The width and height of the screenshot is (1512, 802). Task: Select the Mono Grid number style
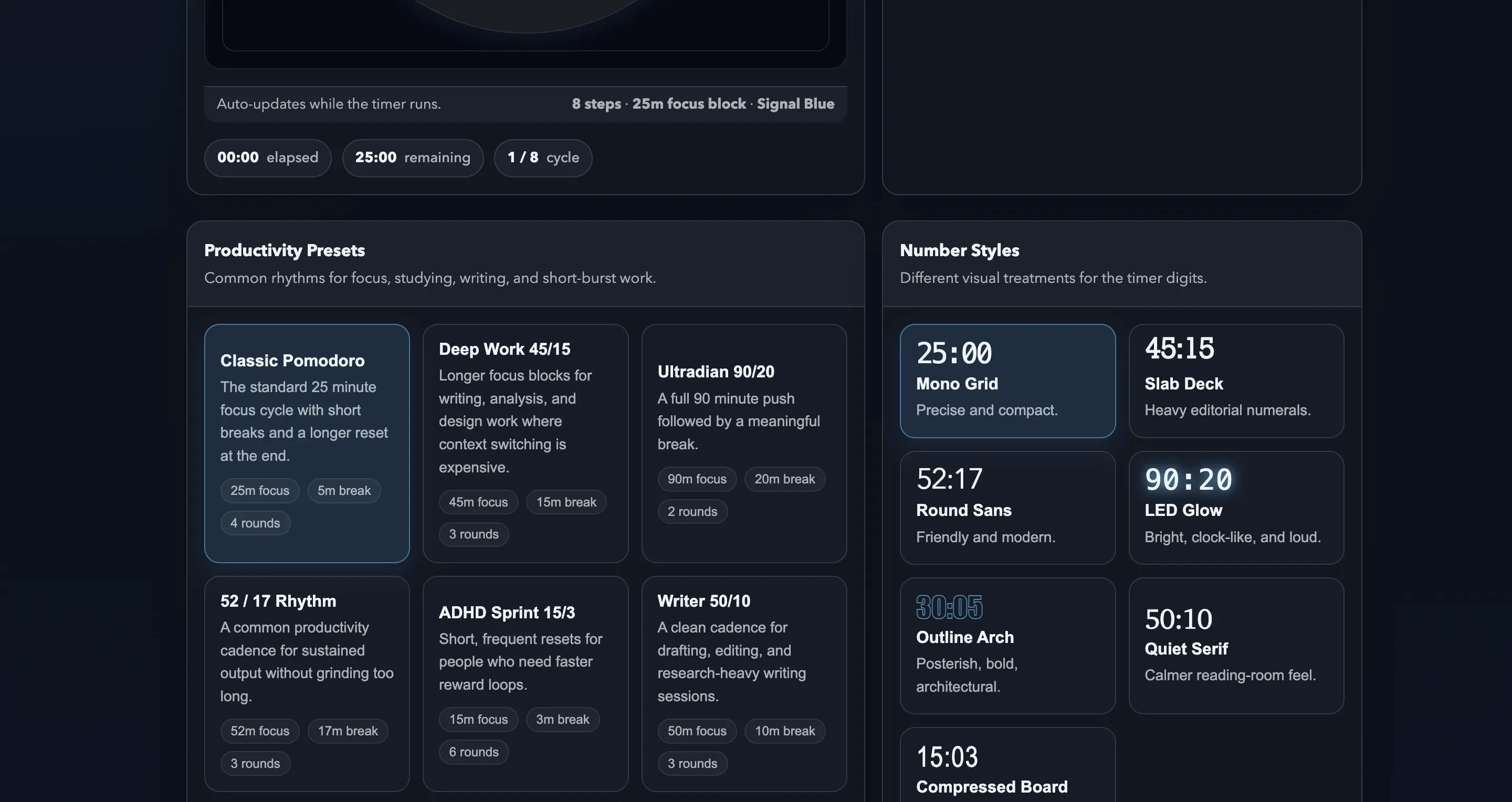pos(1007,380)
